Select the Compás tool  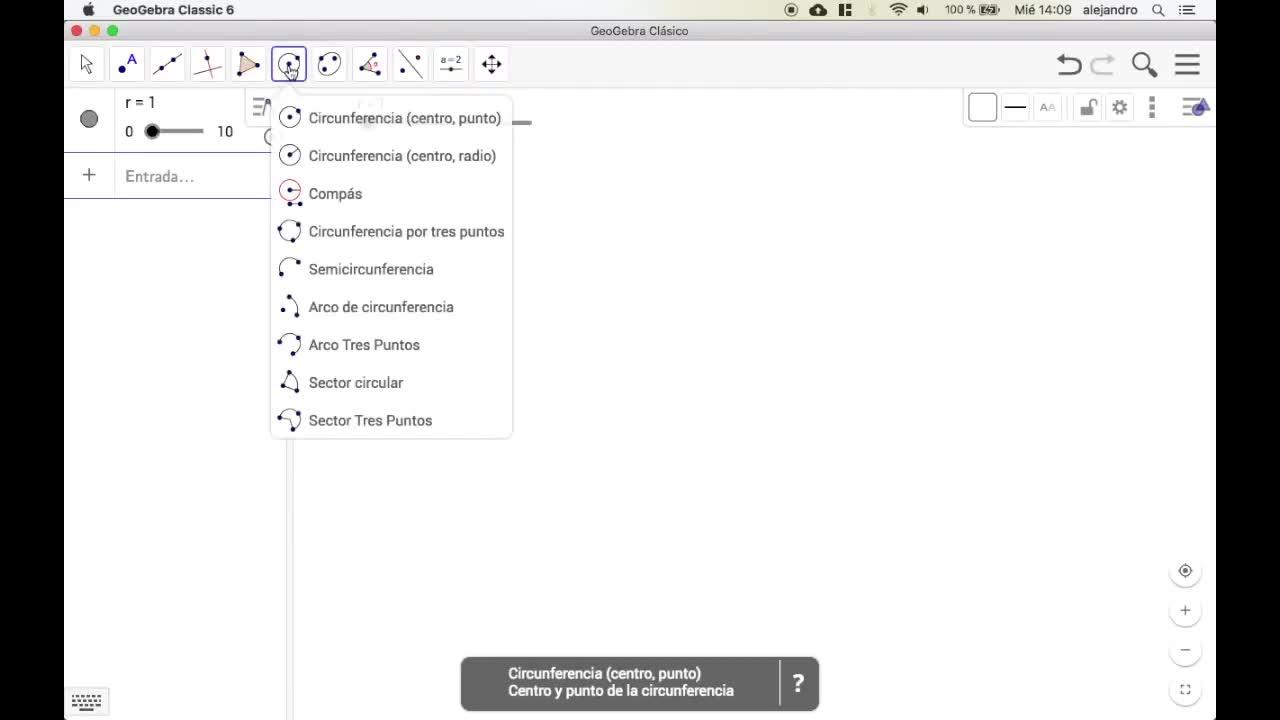click(391, 194)
